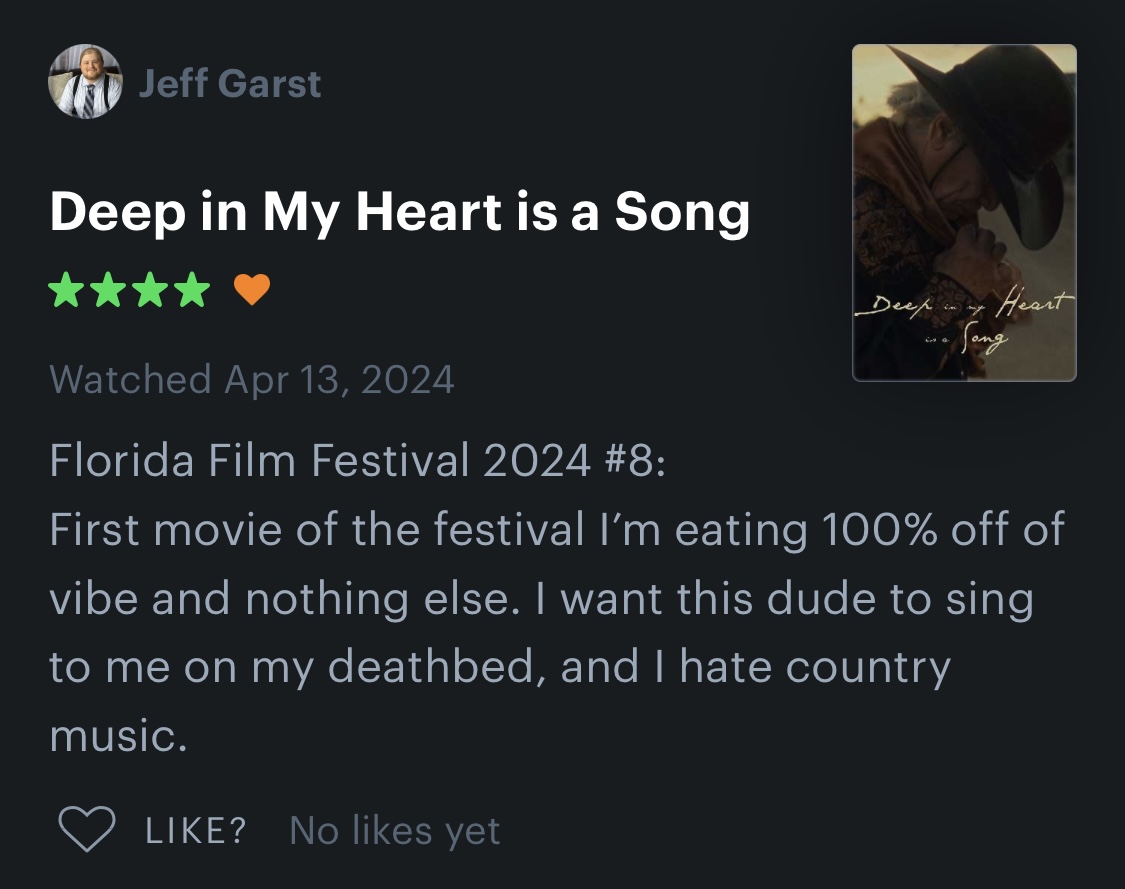The width and height of the screenshot is (1125, 889).
Task: Open the Watched Apr 13, 2024 diary date
Action: [252, 379]
